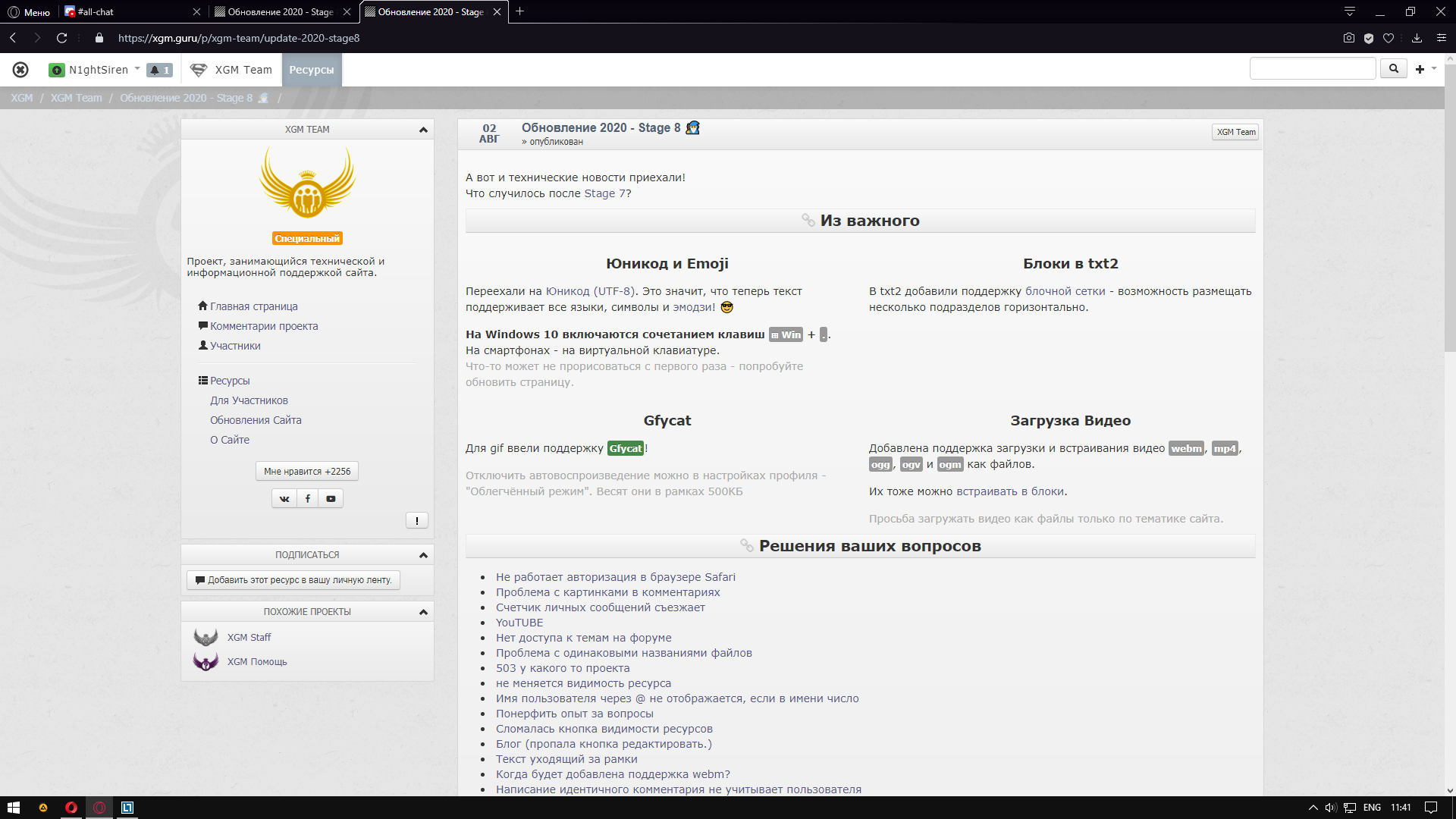Open the N1ghtSiren user dropdown
1456x819 pixels.
coord(138,69)
